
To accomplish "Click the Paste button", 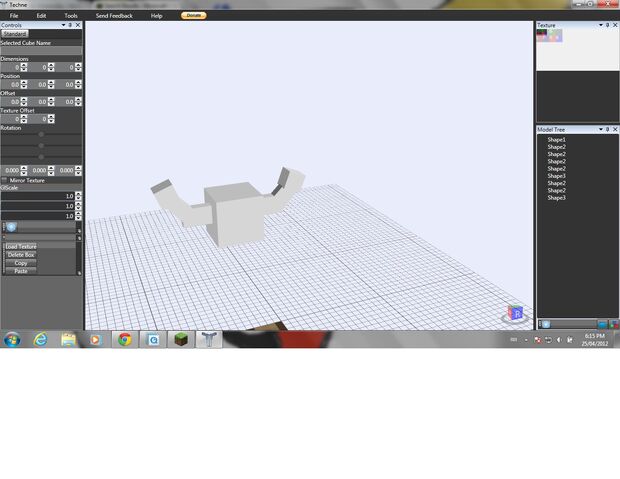I will 21,271.
